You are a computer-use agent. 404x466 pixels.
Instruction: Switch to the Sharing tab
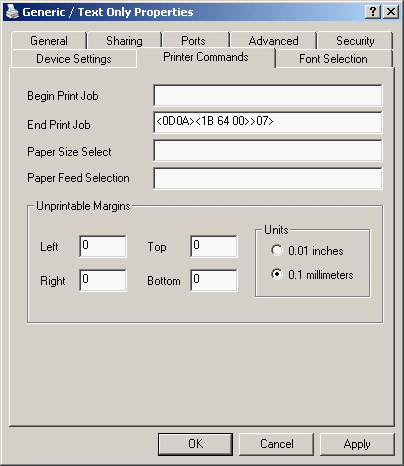coord(124,41)
